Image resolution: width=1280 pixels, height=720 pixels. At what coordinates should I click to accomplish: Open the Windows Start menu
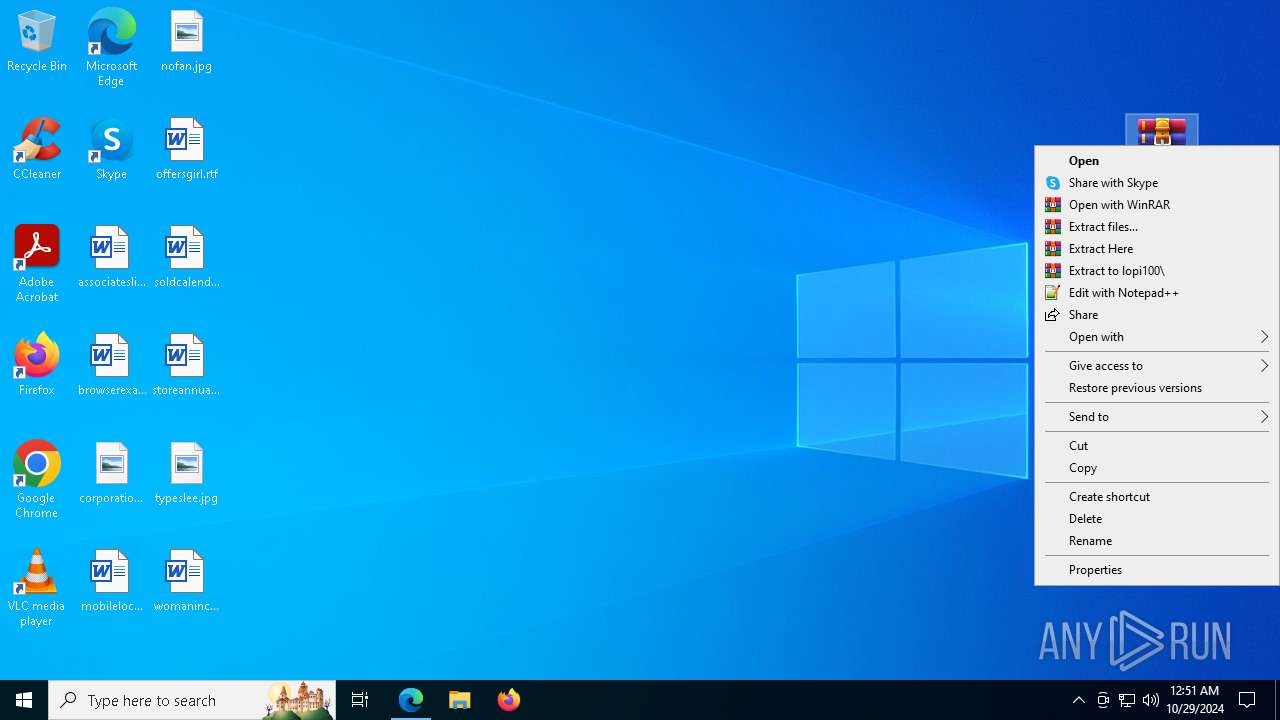[24, 700]
